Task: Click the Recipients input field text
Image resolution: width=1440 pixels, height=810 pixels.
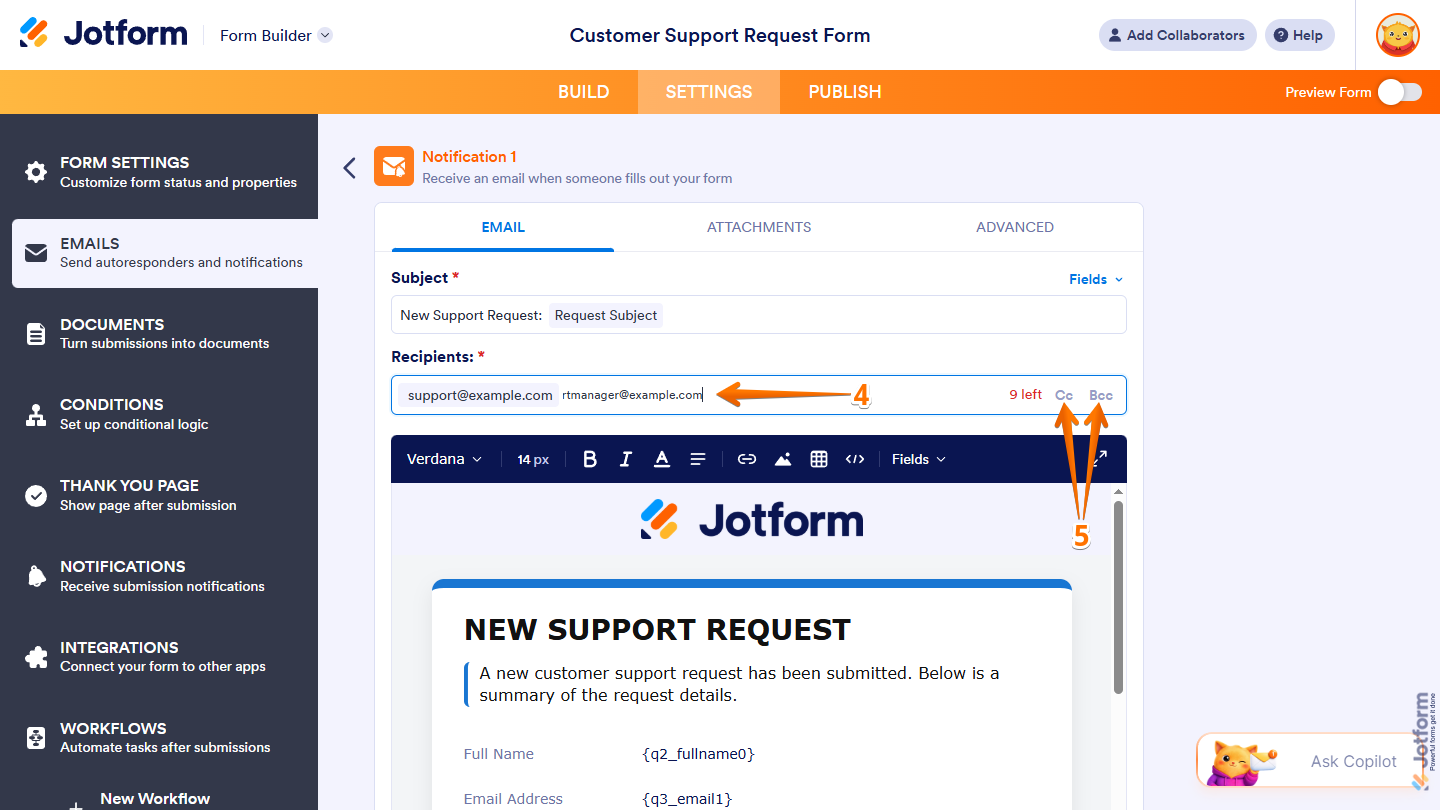Action: tap(632, 395)
